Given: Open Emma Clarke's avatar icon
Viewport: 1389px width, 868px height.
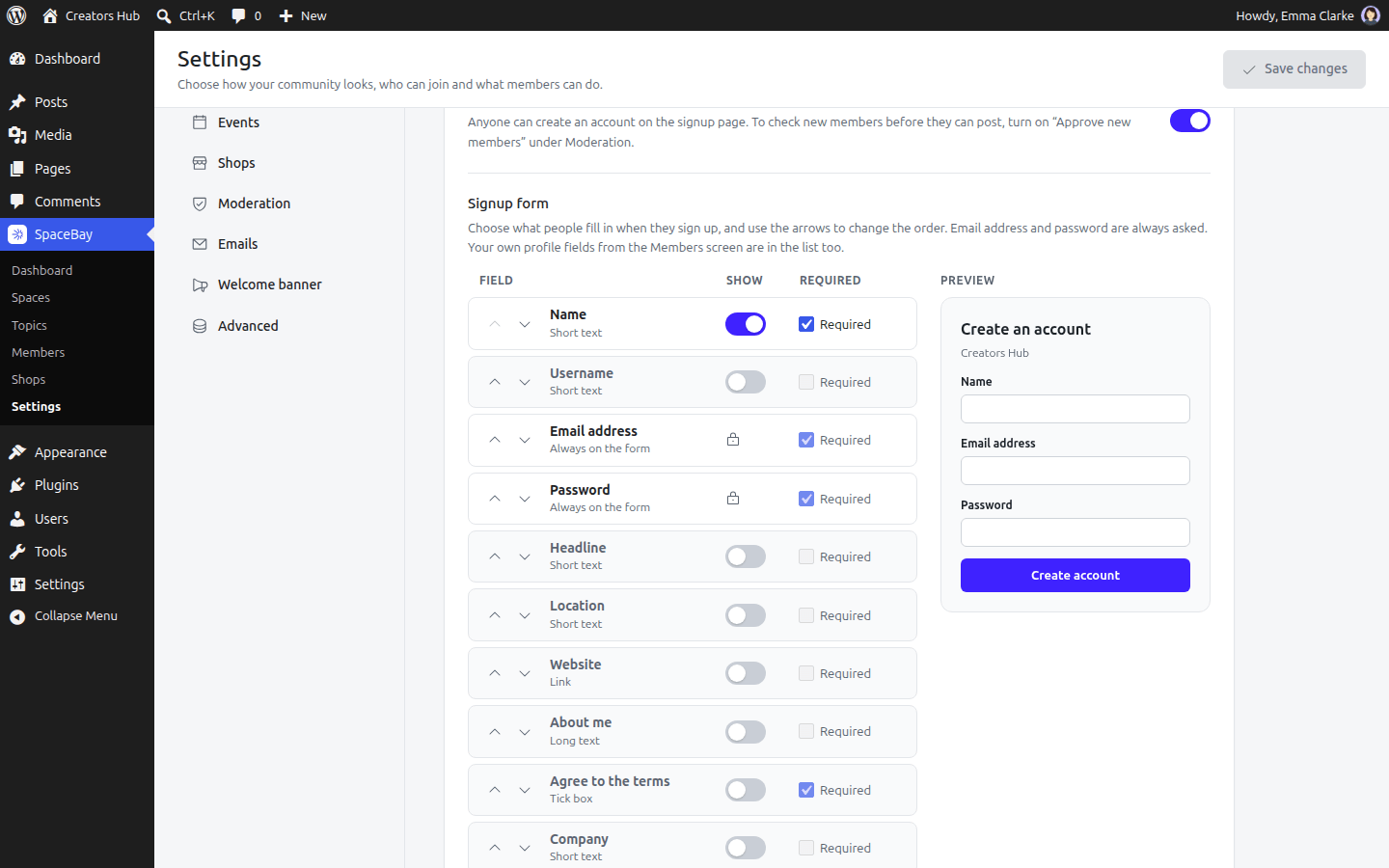Looking at the screenshot, I should pos(1371,15).
